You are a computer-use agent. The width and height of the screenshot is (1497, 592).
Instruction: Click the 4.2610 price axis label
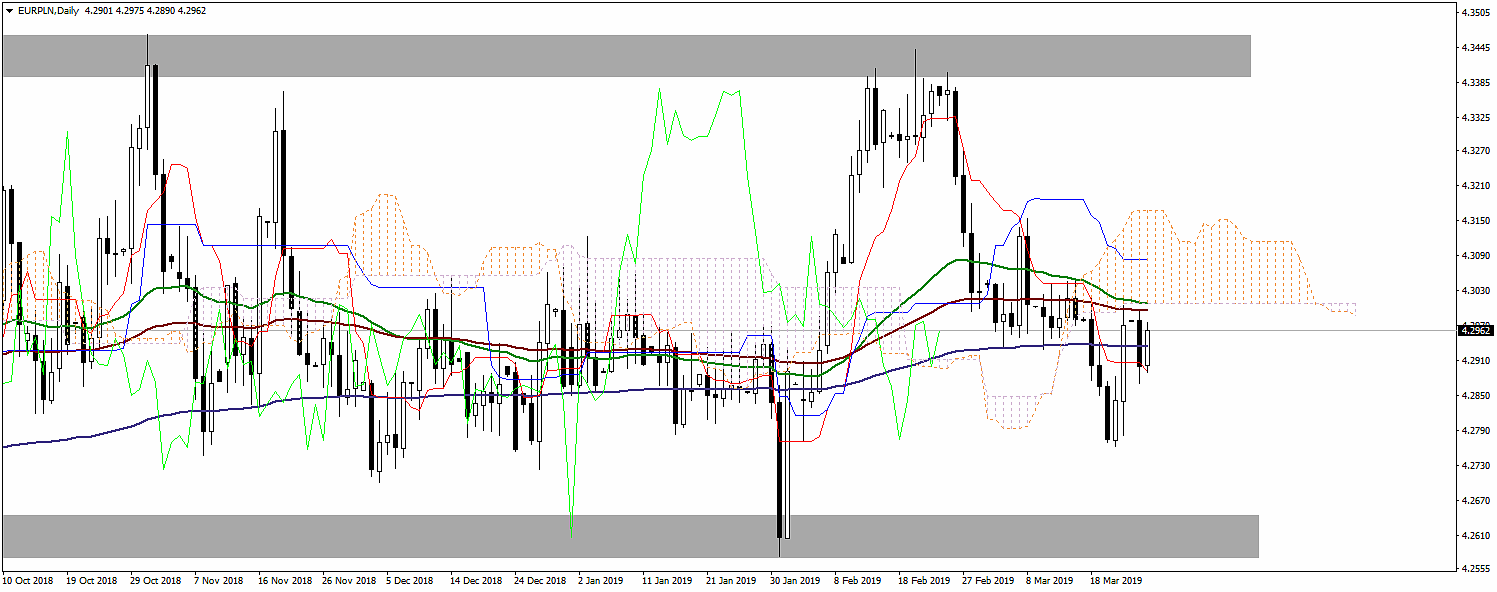1476,535
